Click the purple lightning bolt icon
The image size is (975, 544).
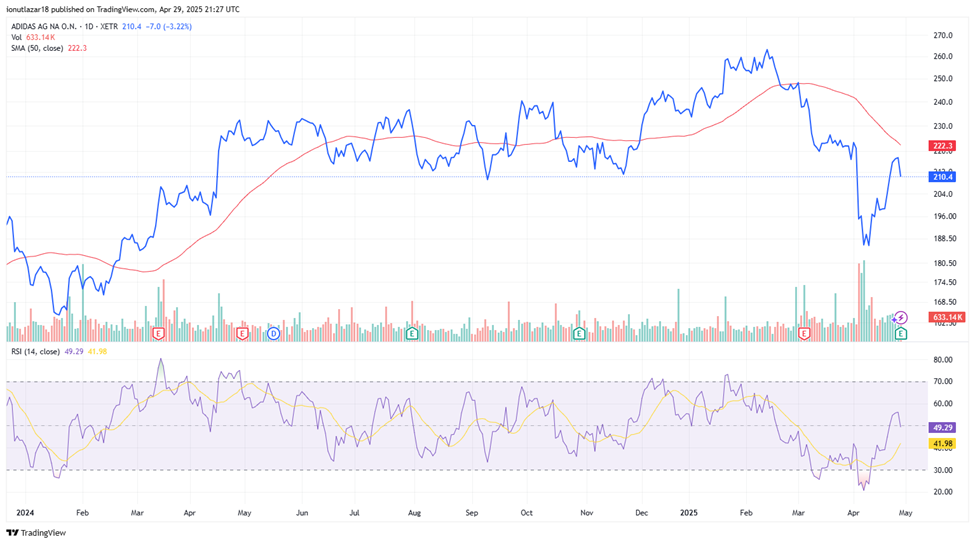click(900, 317)
